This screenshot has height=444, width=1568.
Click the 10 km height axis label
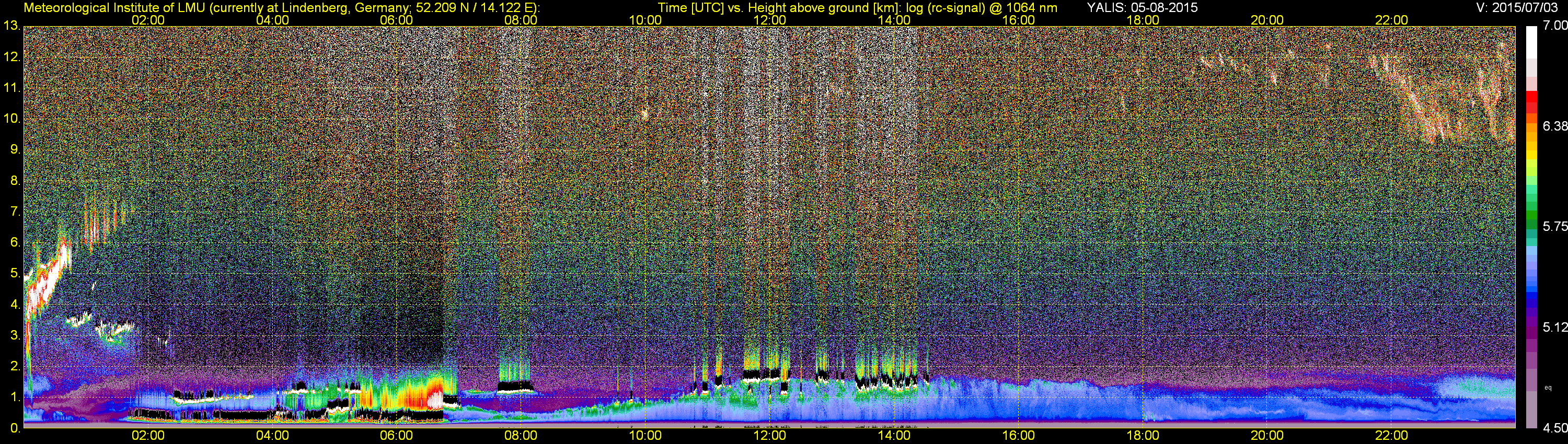point(11,119)
